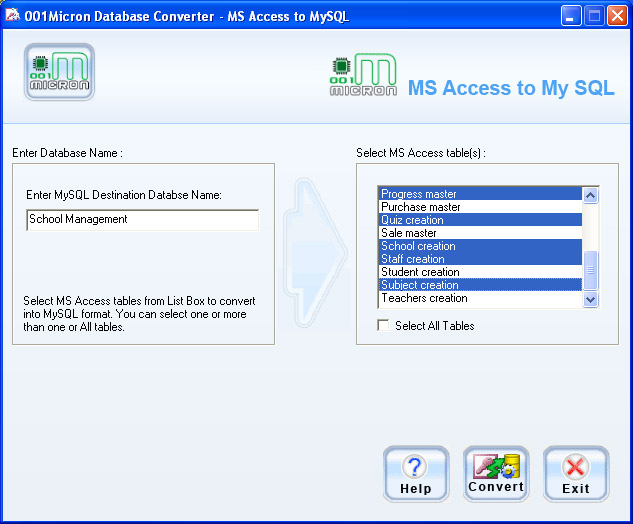Select the School creation table
This screenshot has width=633, height=524.
[x=481, y=245]
